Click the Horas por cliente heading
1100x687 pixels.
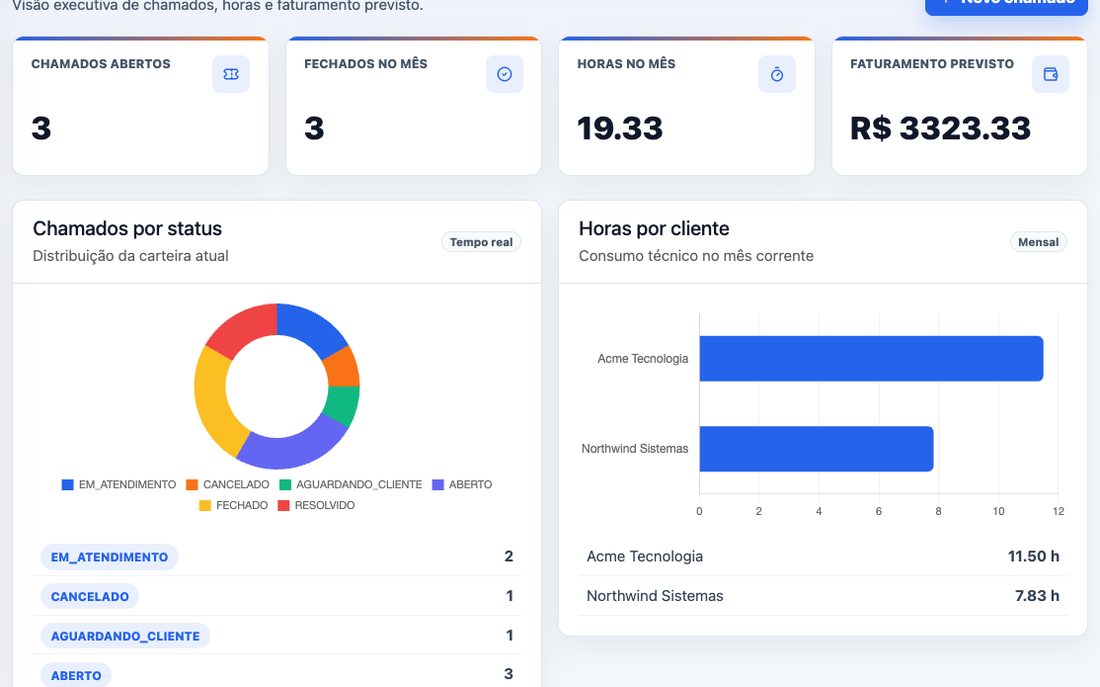(654, 229)
